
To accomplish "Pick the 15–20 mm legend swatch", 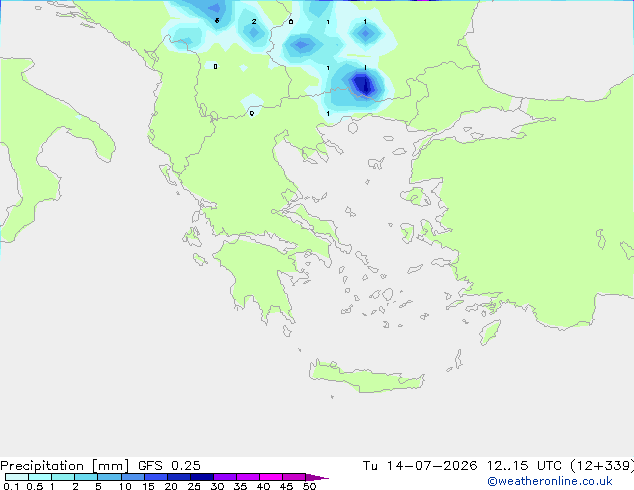I will pos(156,477).
